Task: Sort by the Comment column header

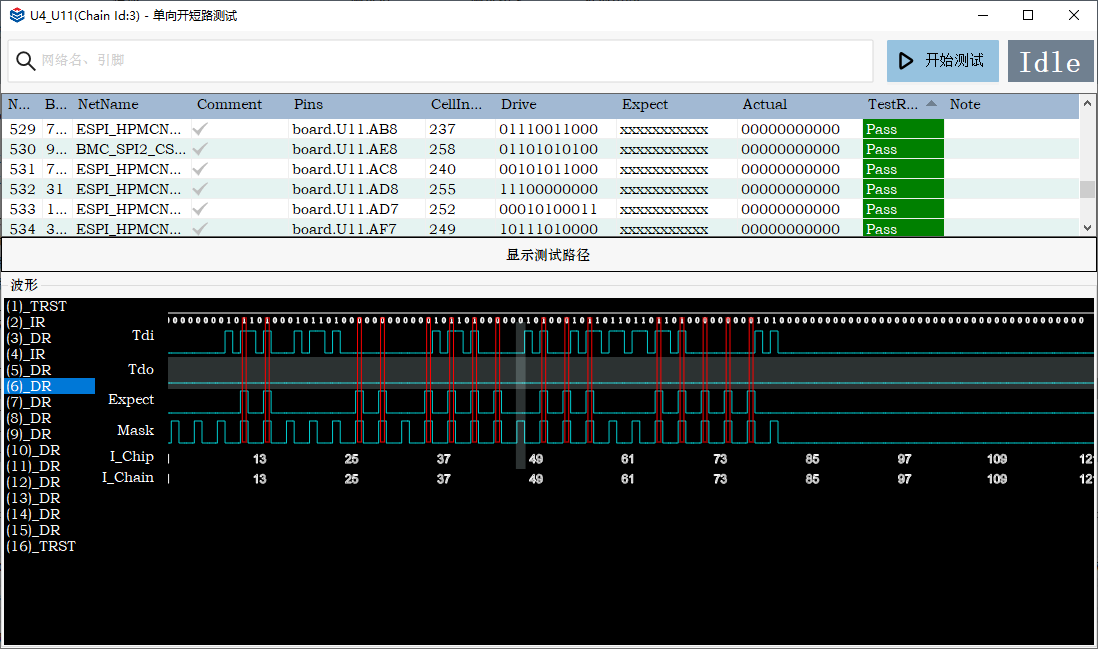Action: [x=229, y=105]
